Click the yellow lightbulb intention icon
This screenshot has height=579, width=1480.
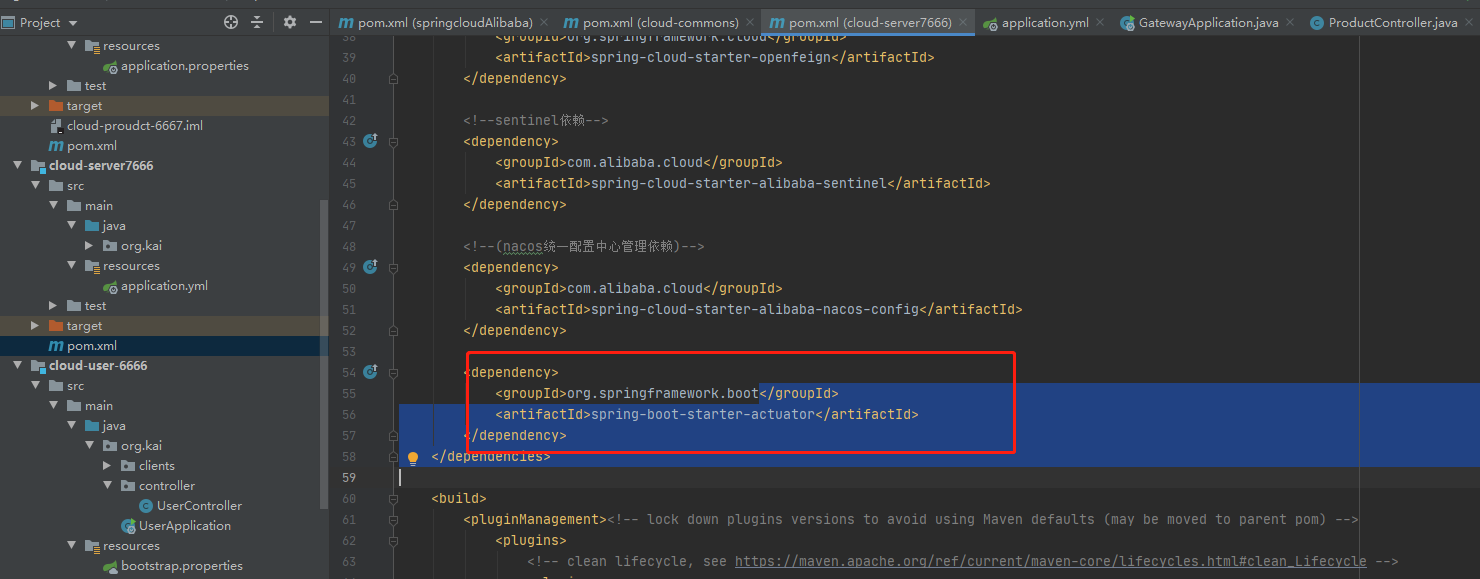click(x=413, y=458)
